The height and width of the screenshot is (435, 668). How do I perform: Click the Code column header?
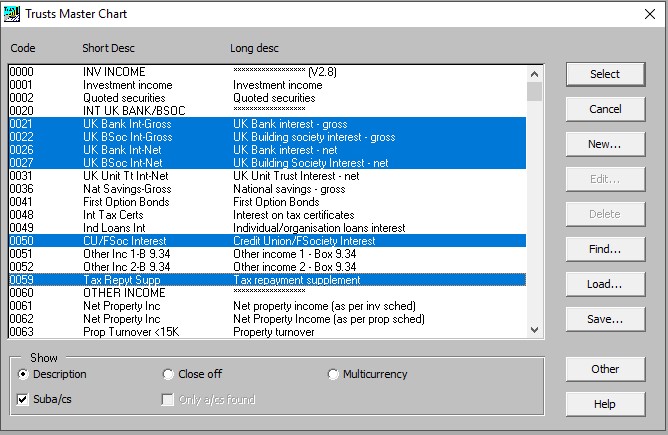[23, 48]
